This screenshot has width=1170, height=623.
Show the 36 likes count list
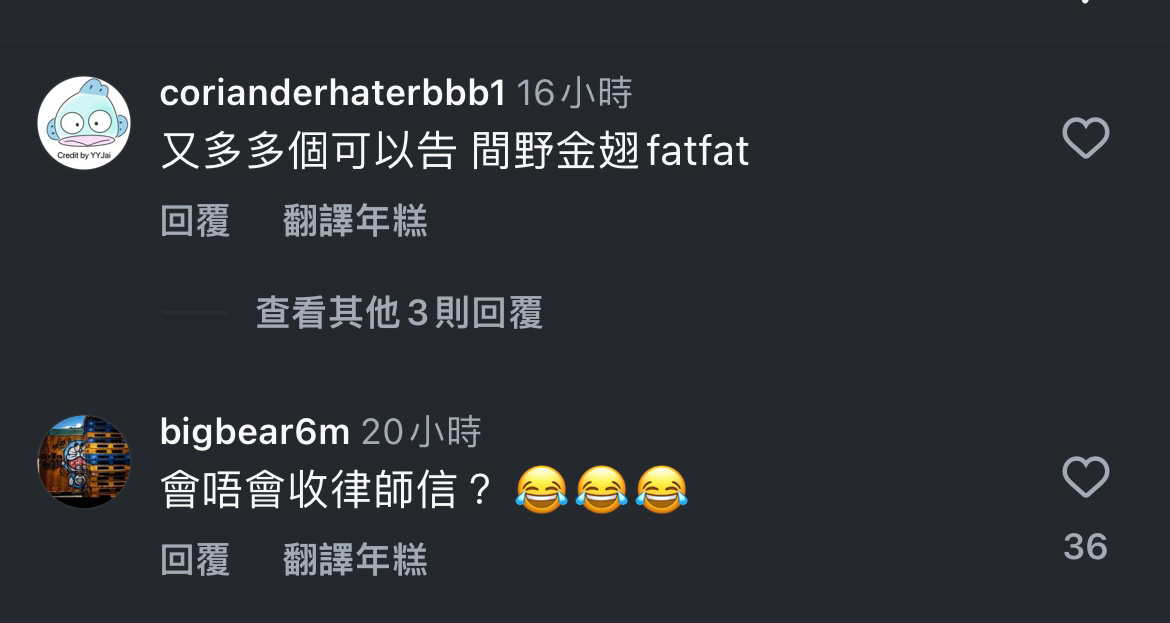point(1085,547)
